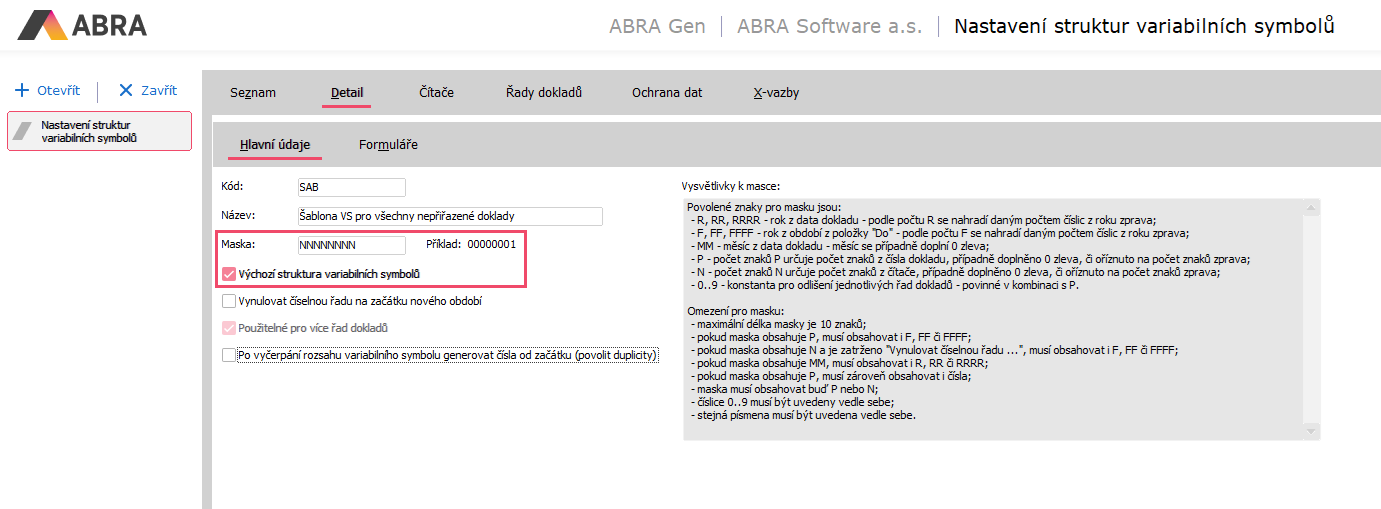Click the plus icon for Otevřít
Viewport: 1381px width, 509px height.
(x=22, y=90)
